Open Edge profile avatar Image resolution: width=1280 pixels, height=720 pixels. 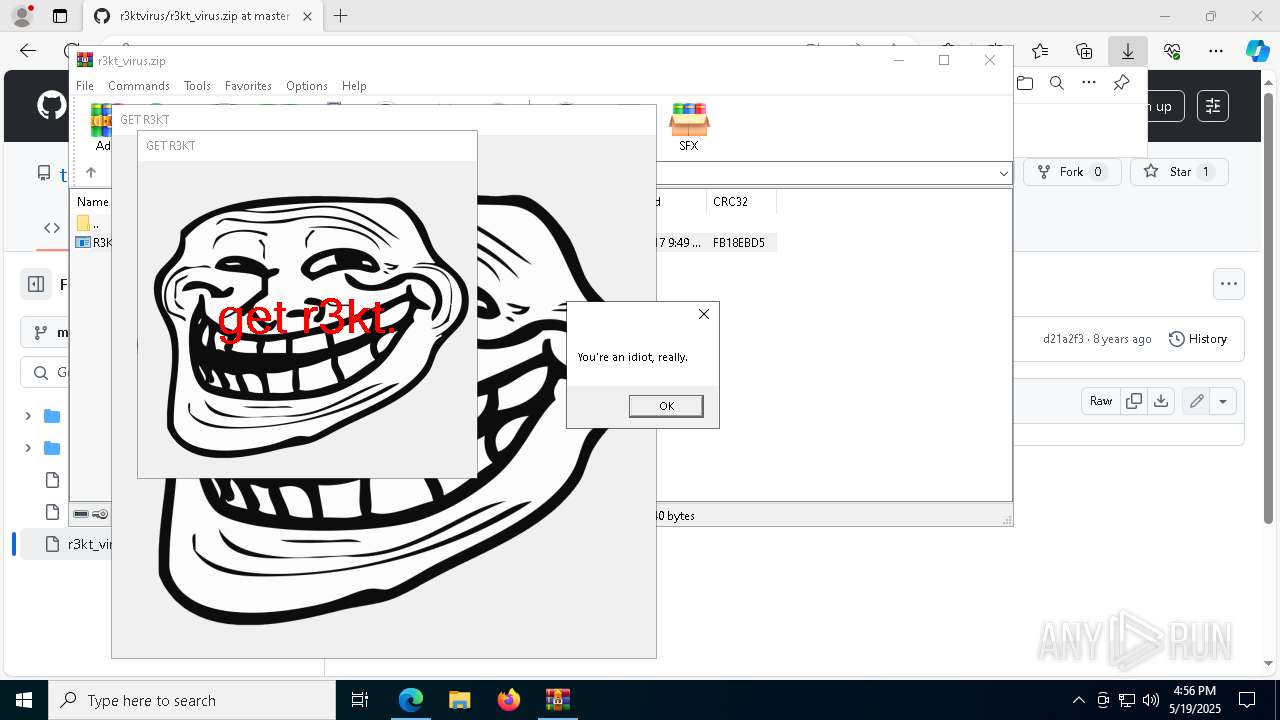click(x=21, y=16)
